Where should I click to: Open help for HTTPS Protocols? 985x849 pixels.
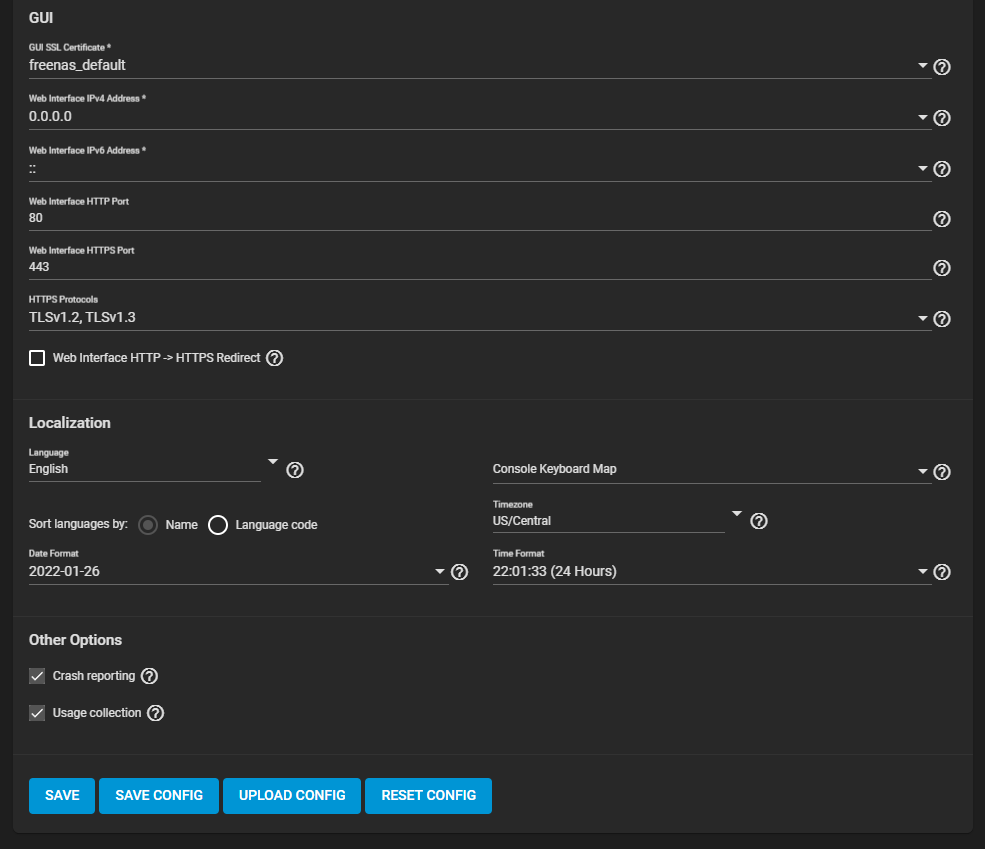(941, 319)
